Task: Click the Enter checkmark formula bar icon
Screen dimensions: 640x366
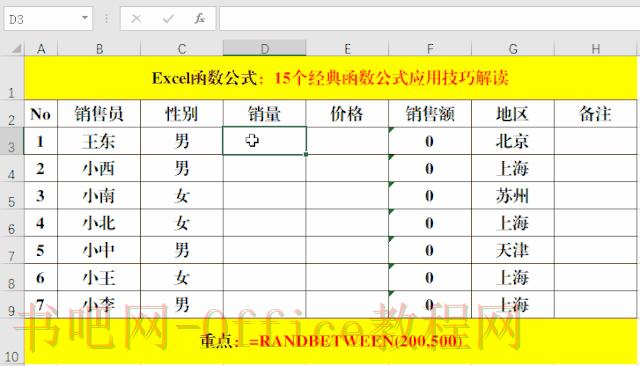Action: click(168, 18)
